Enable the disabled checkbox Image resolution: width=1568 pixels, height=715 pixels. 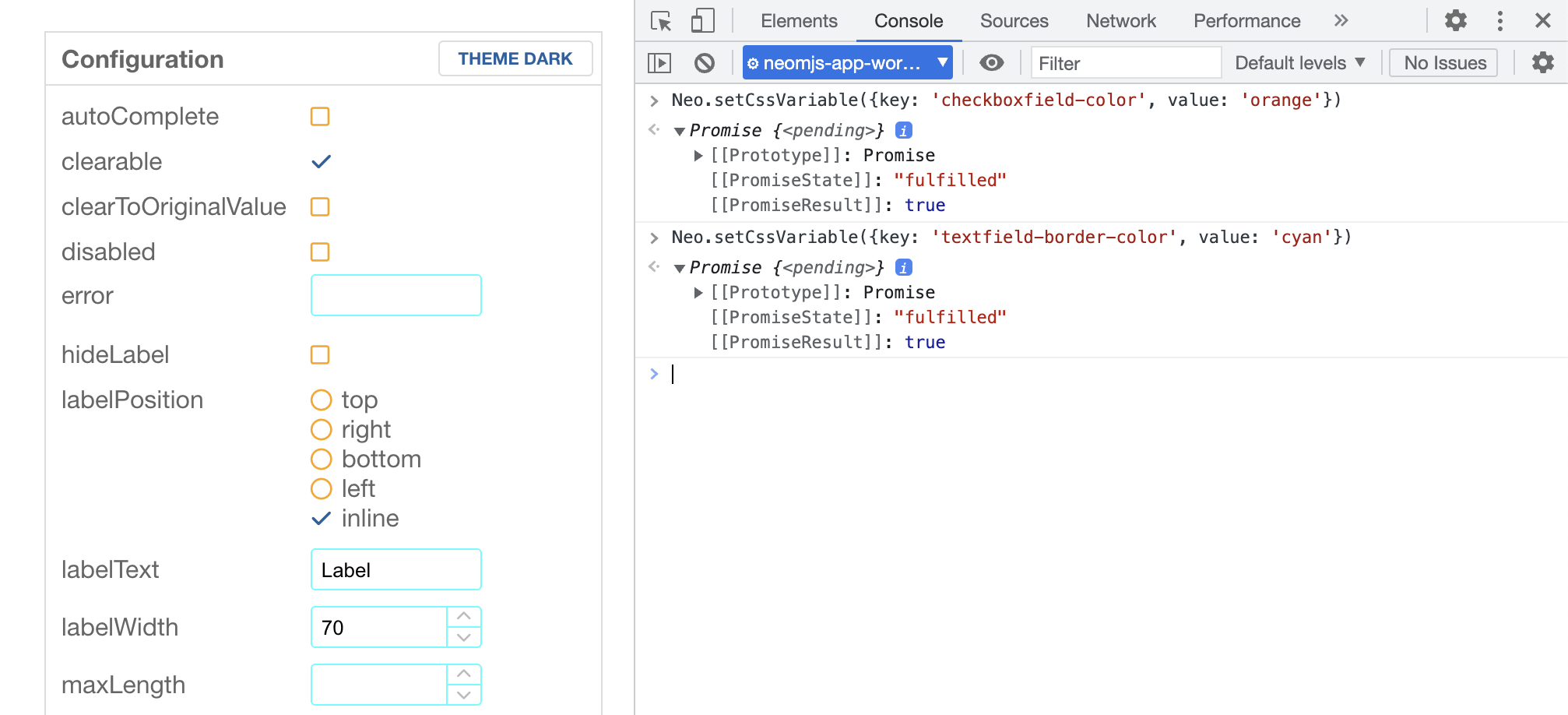pyautogui.click(x=320, y=252)
